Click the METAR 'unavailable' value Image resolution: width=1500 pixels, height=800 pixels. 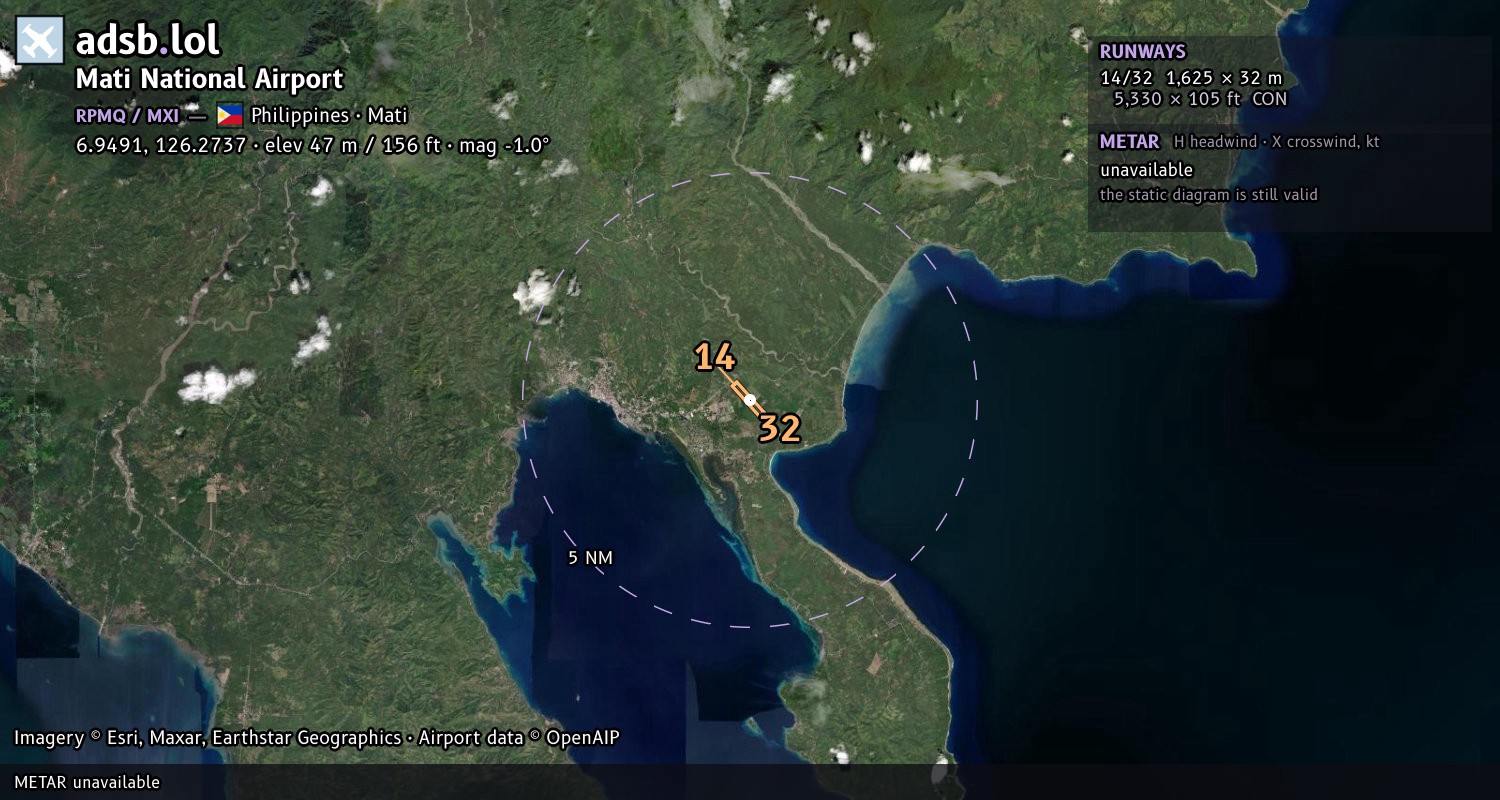click(1146, 170)
